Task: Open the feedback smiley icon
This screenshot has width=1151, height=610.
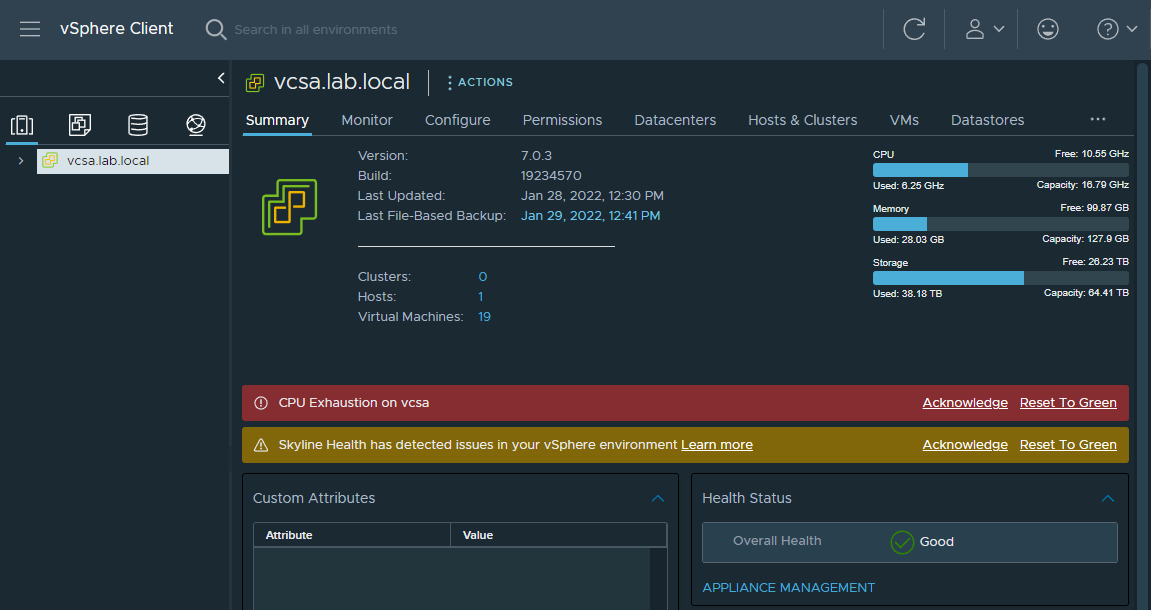Action: pos(1047,29)
